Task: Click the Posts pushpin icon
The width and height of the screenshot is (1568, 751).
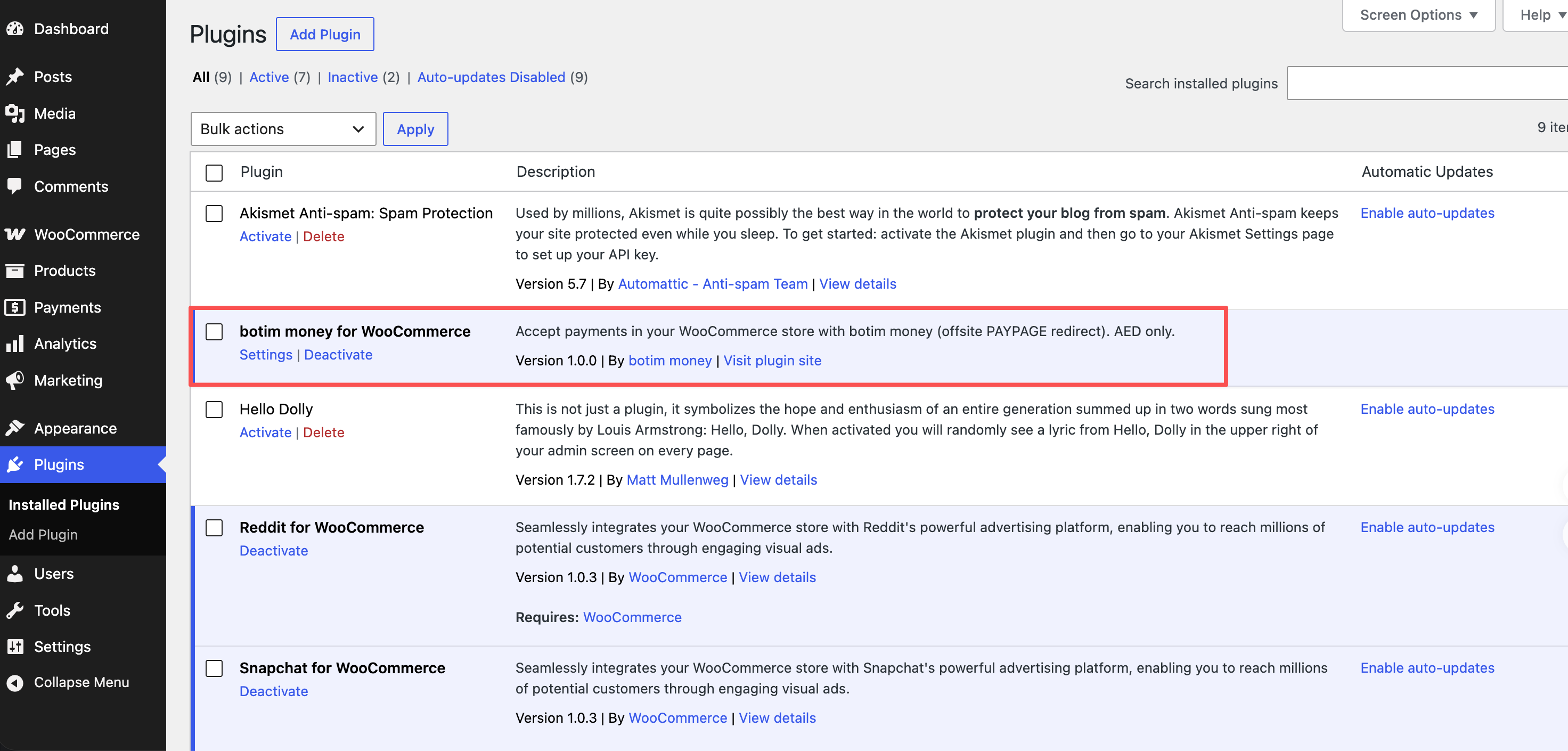Action: click(x=15, y=77)
